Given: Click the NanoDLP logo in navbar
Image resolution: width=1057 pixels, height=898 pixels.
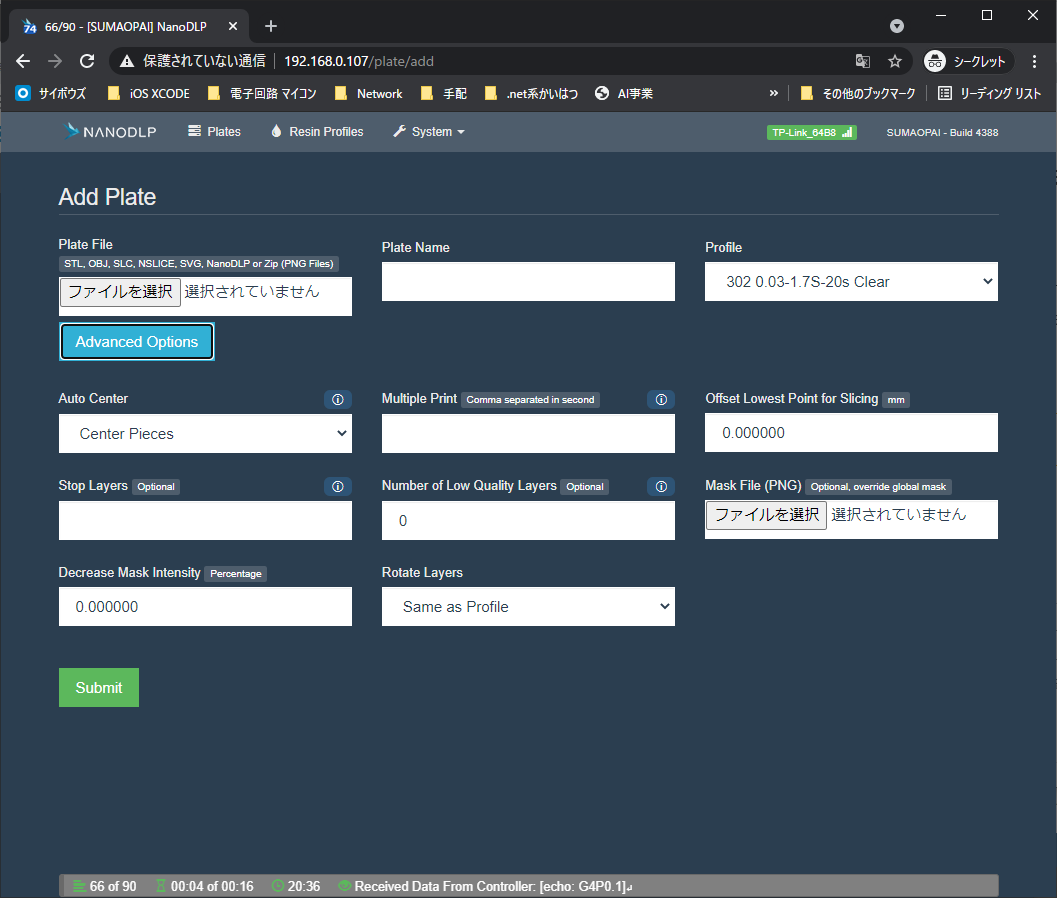Looking at the screenshot, I should (x=109, y=131).
